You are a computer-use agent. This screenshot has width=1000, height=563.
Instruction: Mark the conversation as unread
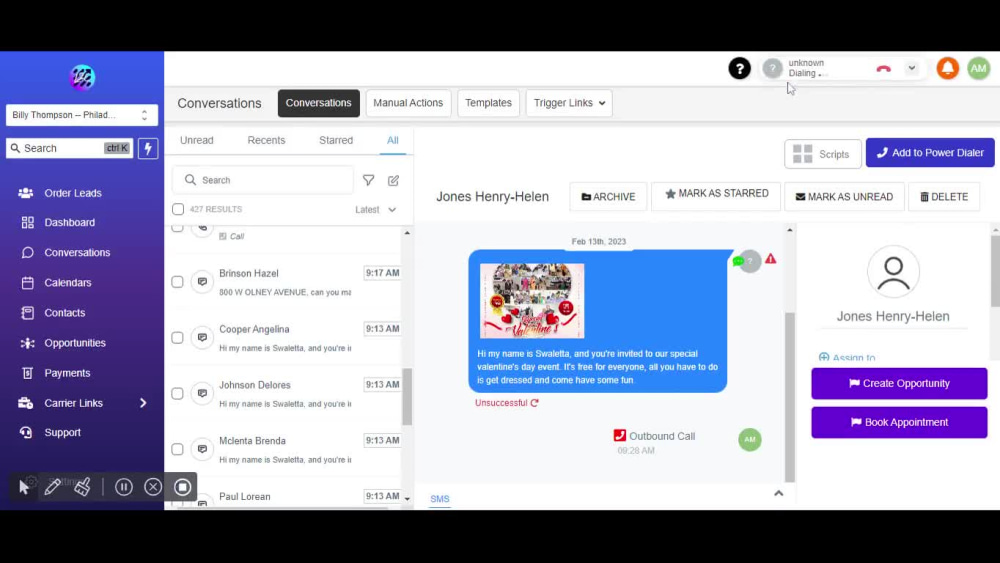[844, 197]
